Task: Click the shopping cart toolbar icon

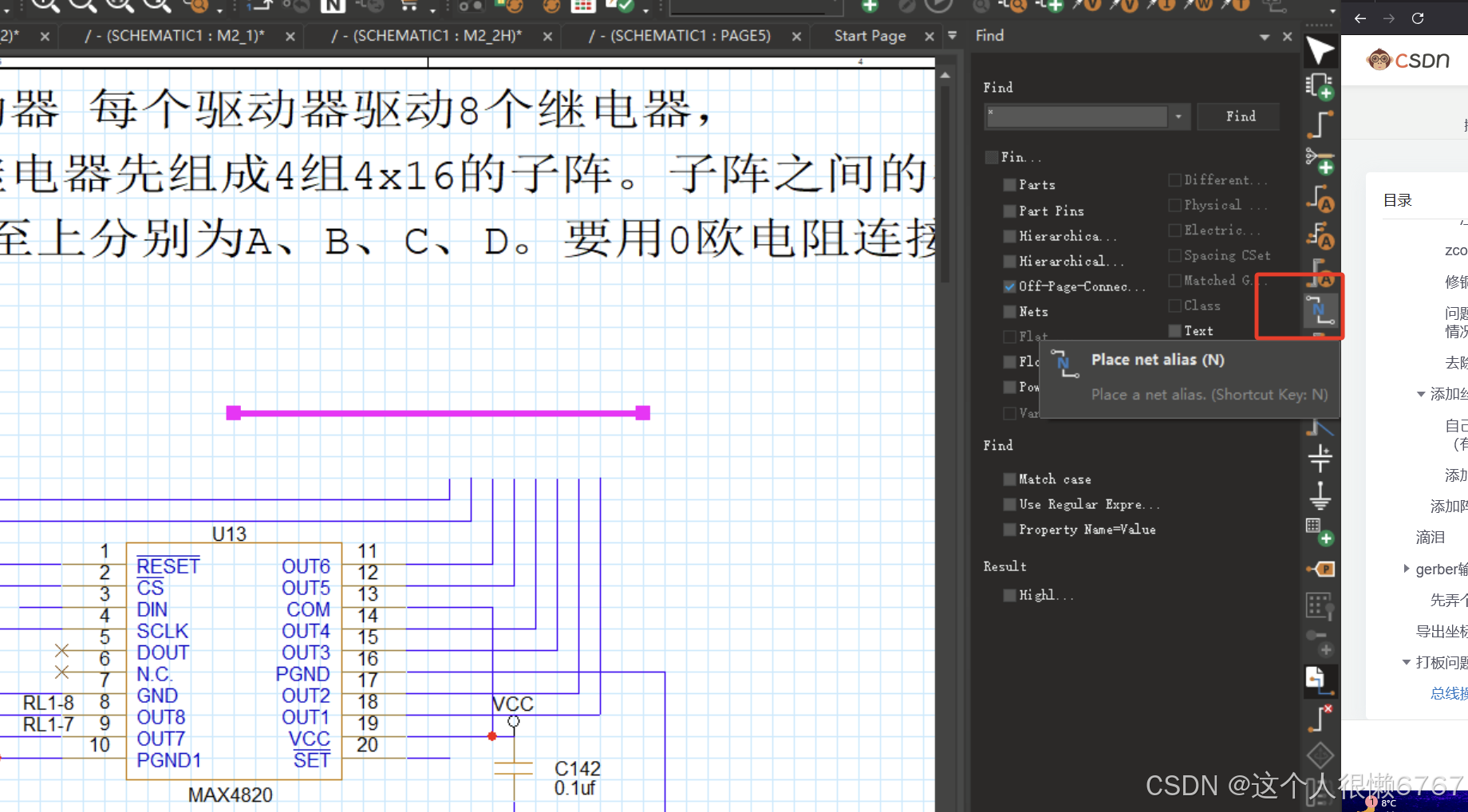Action: click(x=408, y=6)
